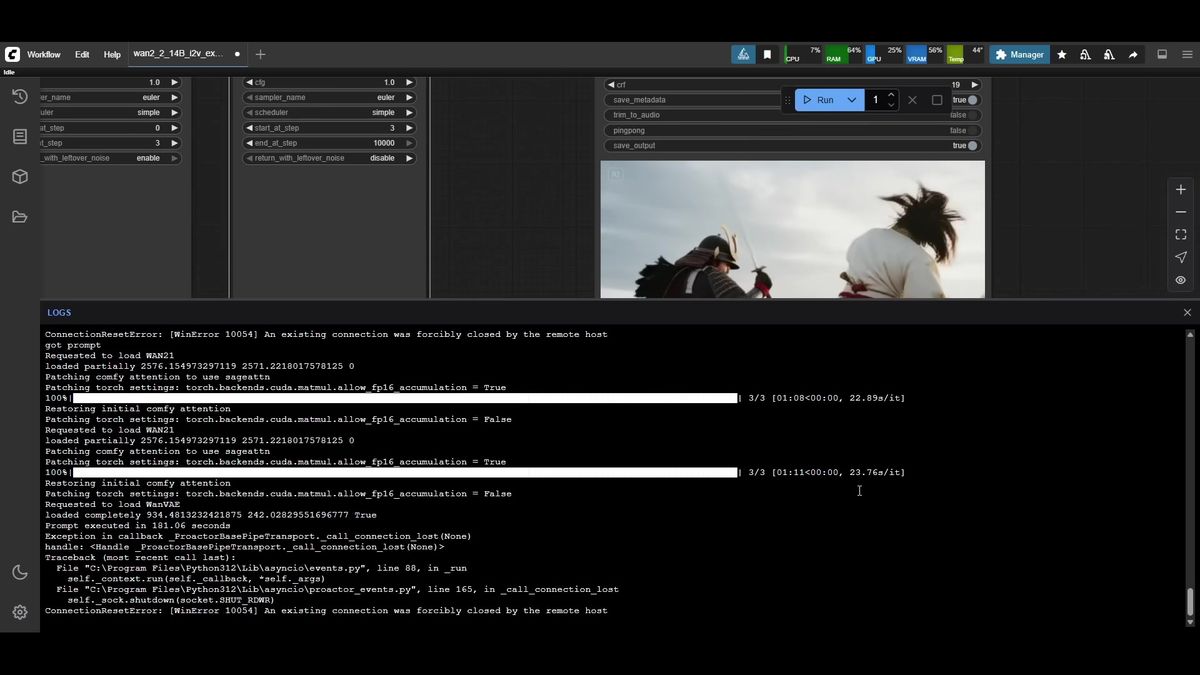This screenshot has height=675, width=1200.
Task: Open the queue history sidebar panel
Action: (19, 96)
